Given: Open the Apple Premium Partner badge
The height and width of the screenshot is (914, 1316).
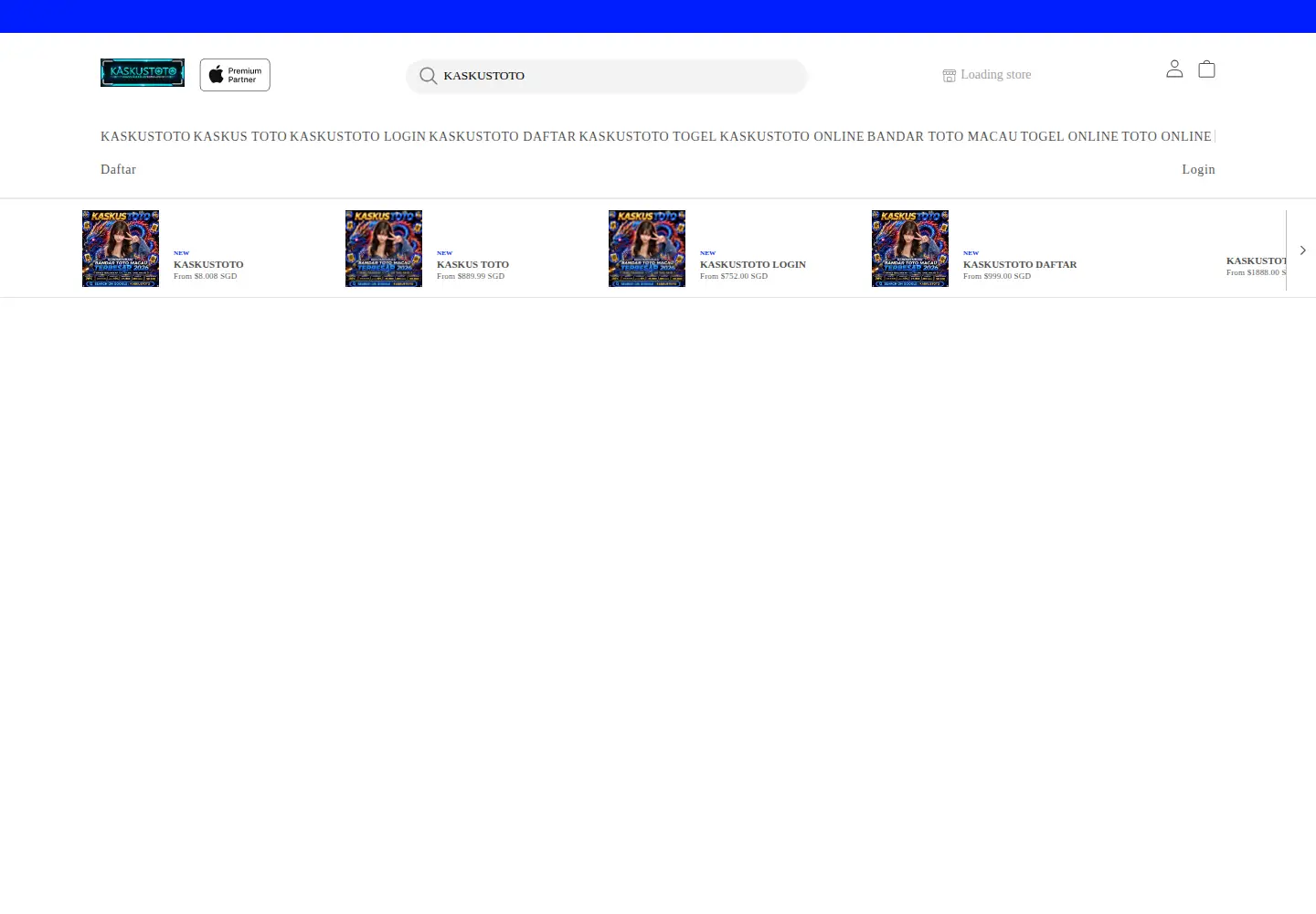Looking at the screenshot, I should (235, 75).
